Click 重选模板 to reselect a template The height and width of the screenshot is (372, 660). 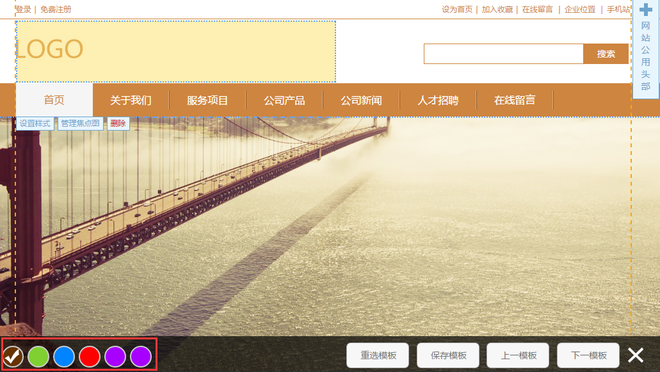pyautogui.click(x=378, y=356)
